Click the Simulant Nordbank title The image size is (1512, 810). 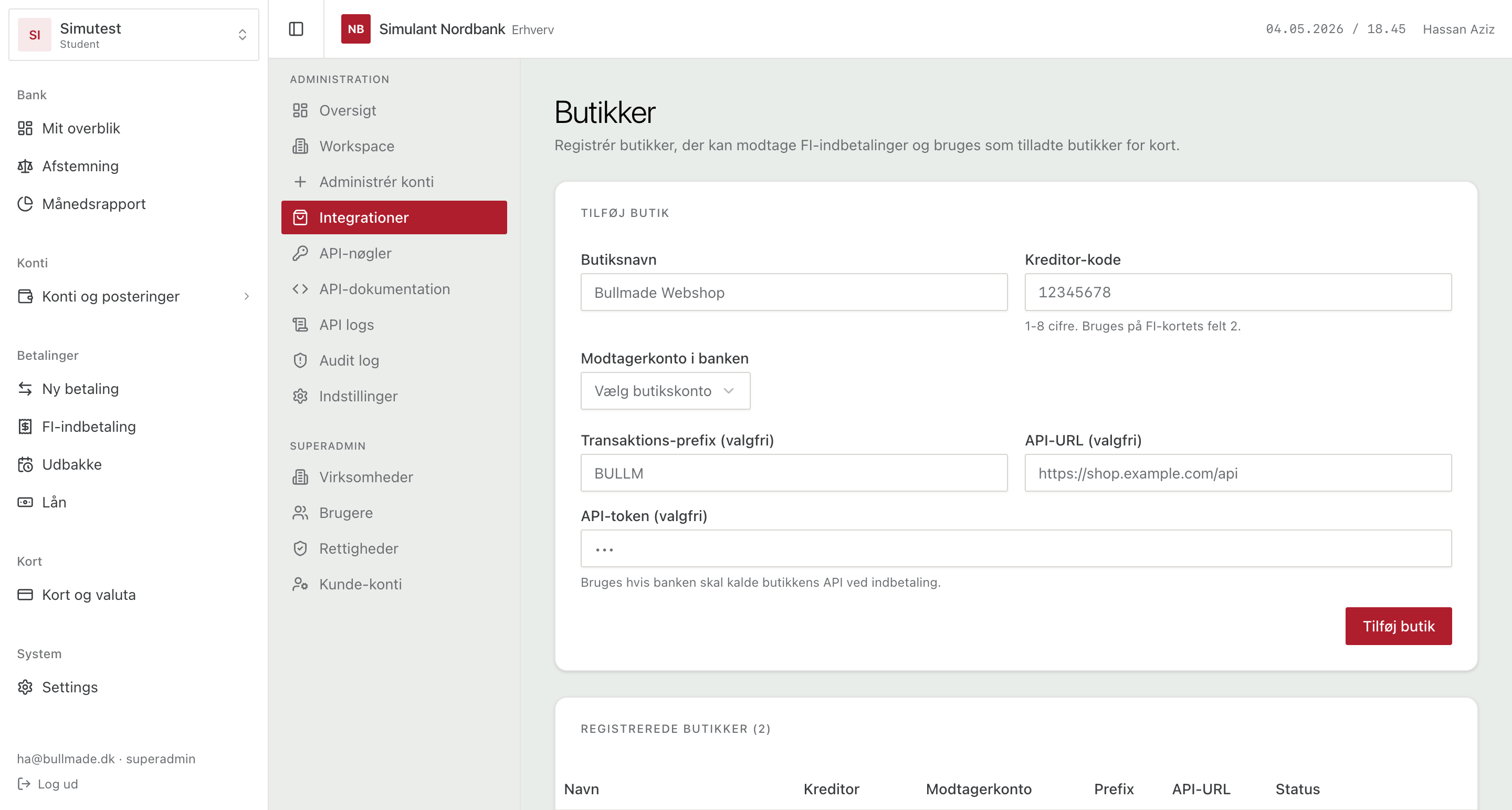(x=442, y=29)
